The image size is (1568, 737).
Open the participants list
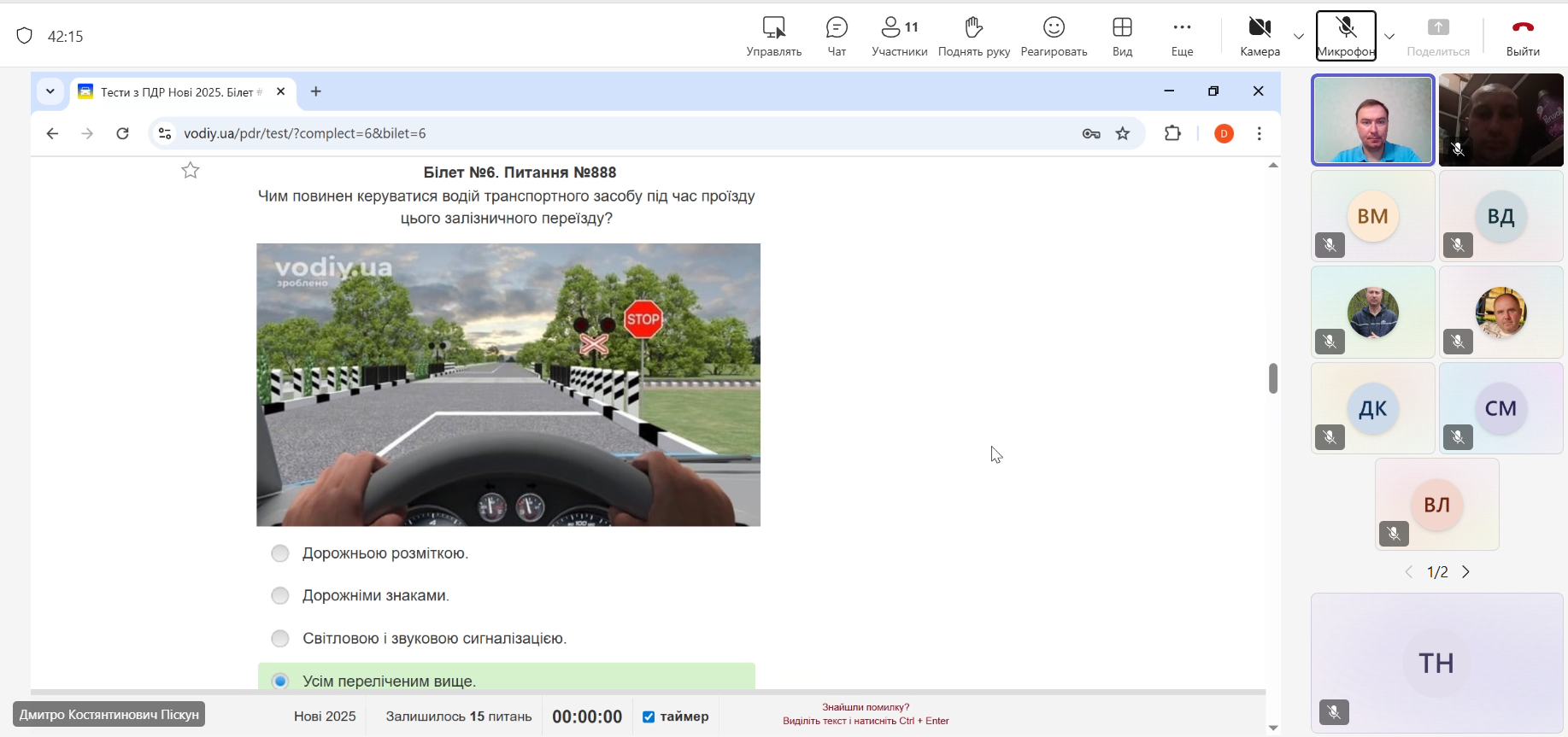[x=899, y=37]
